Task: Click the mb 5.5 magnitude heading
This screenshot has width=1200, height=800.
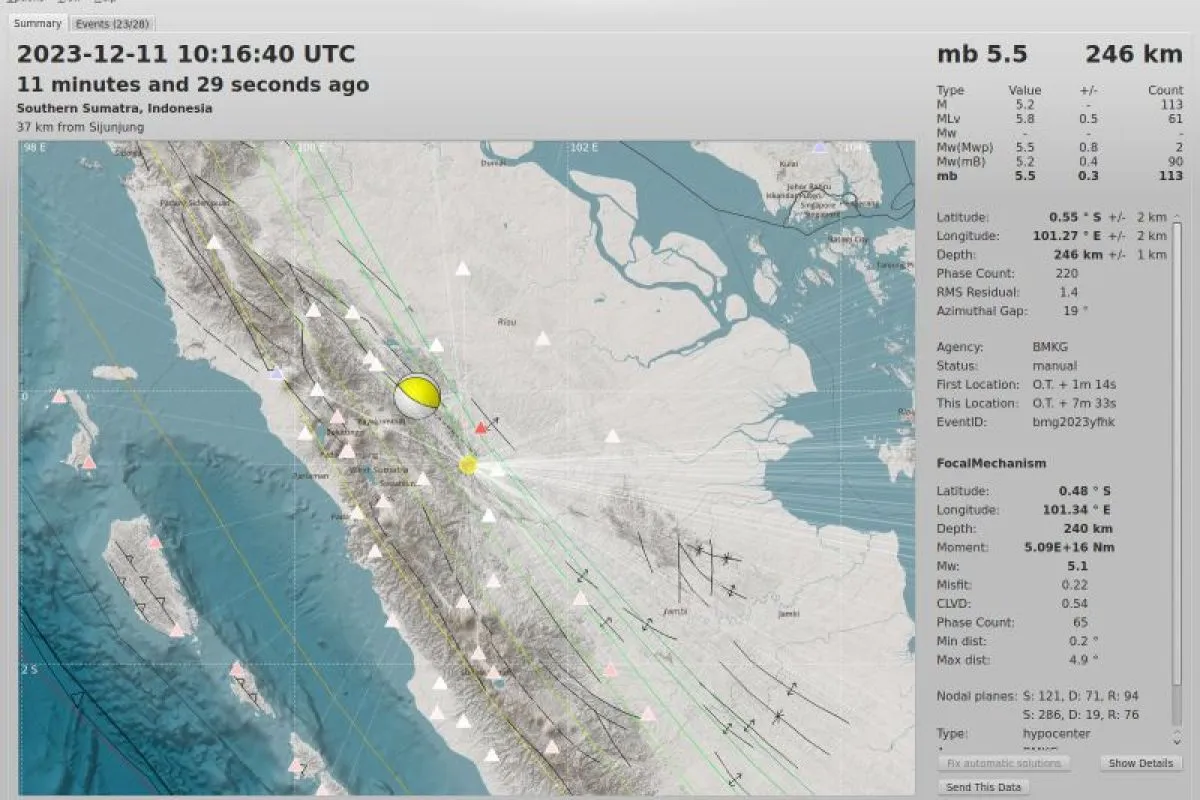Action: (982, 54)
